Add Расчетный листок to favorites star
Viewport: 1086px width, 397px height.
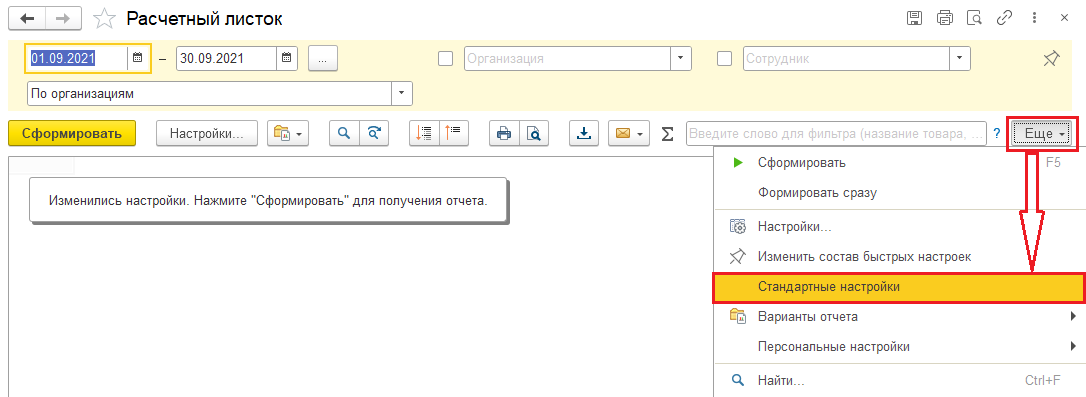tap(104, 19)
